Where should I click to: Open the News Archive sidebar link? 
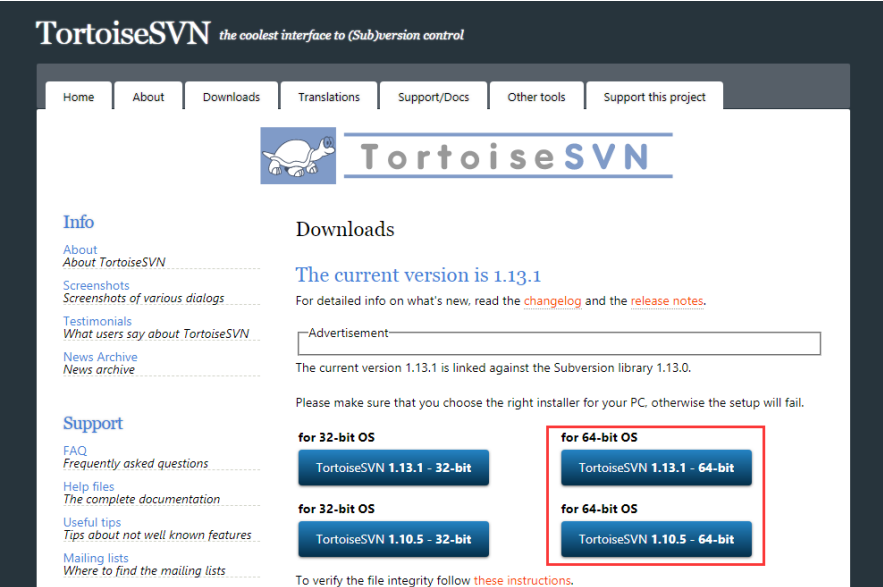click(x=100, y=357)
